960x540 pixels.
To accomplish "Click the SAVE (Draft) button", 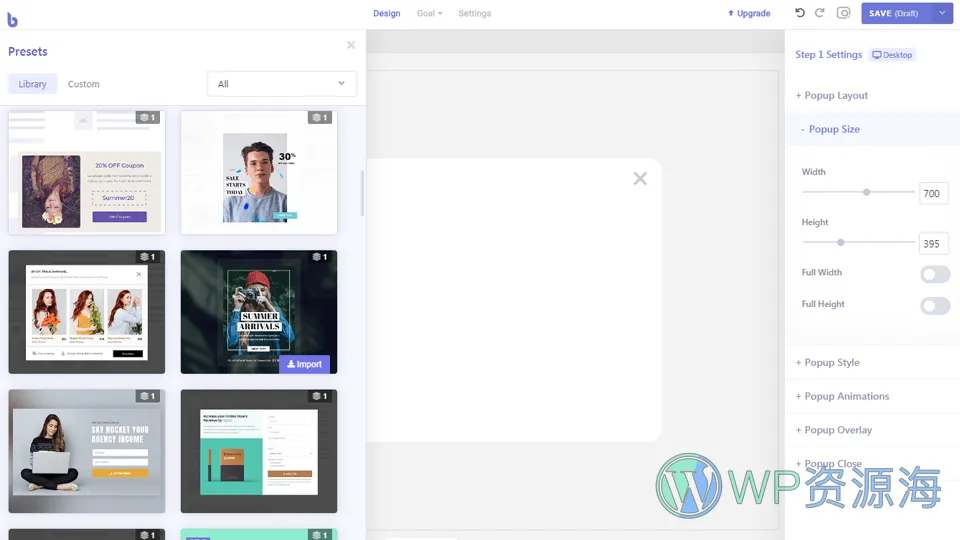I will pos(894,13).
